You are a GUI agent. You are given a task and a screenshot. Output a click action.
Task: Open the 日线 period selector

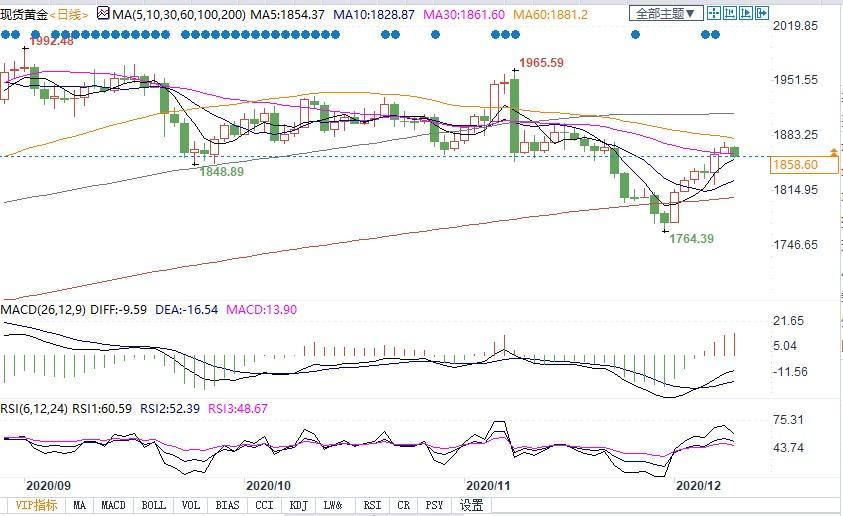[68, 14]
